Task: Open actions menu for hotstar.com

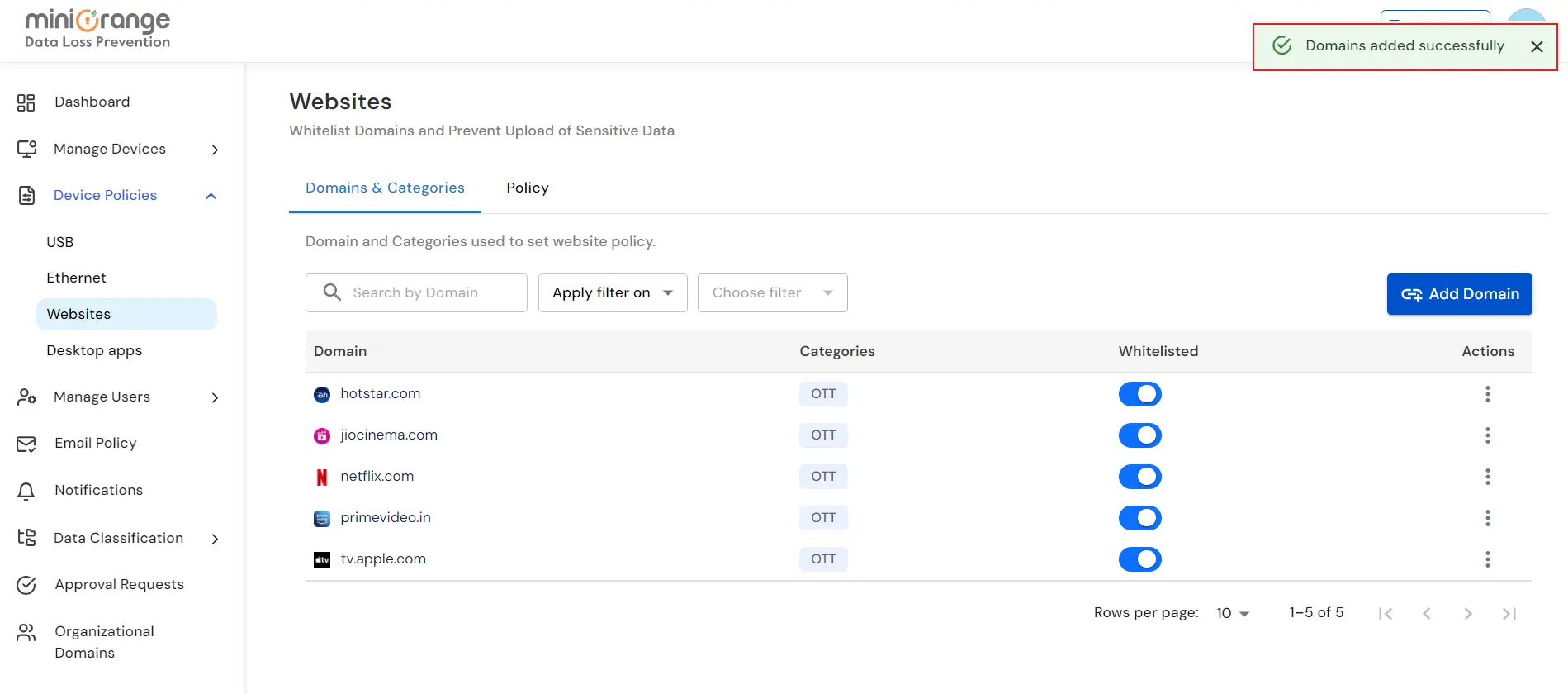Action: pos(1488,394)
